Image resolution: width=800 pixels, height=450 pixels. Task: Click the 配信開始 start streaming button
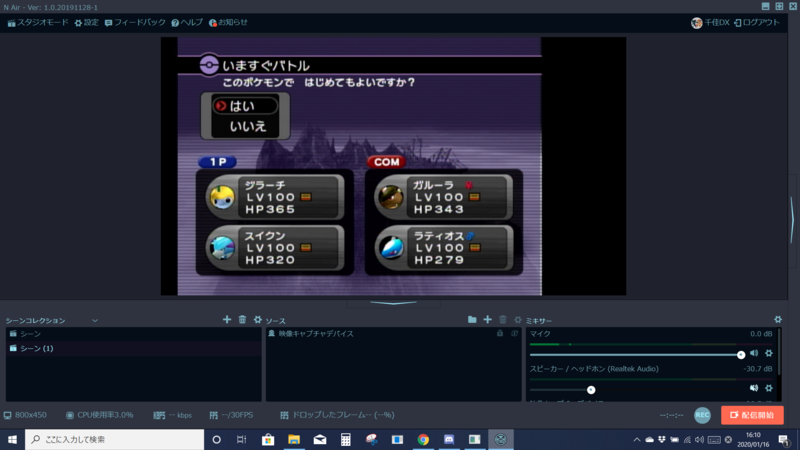tap(752, 415)
